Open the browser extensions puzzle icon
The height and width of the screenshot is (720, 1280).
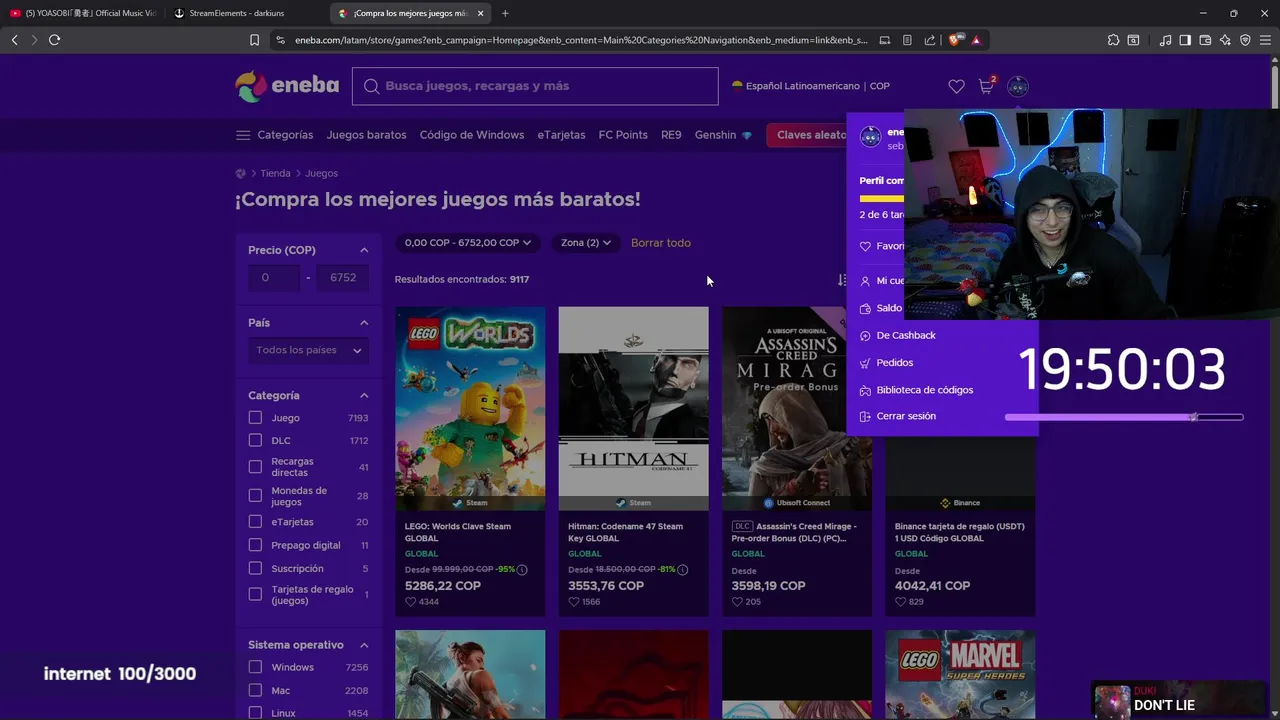(1113, 40)
